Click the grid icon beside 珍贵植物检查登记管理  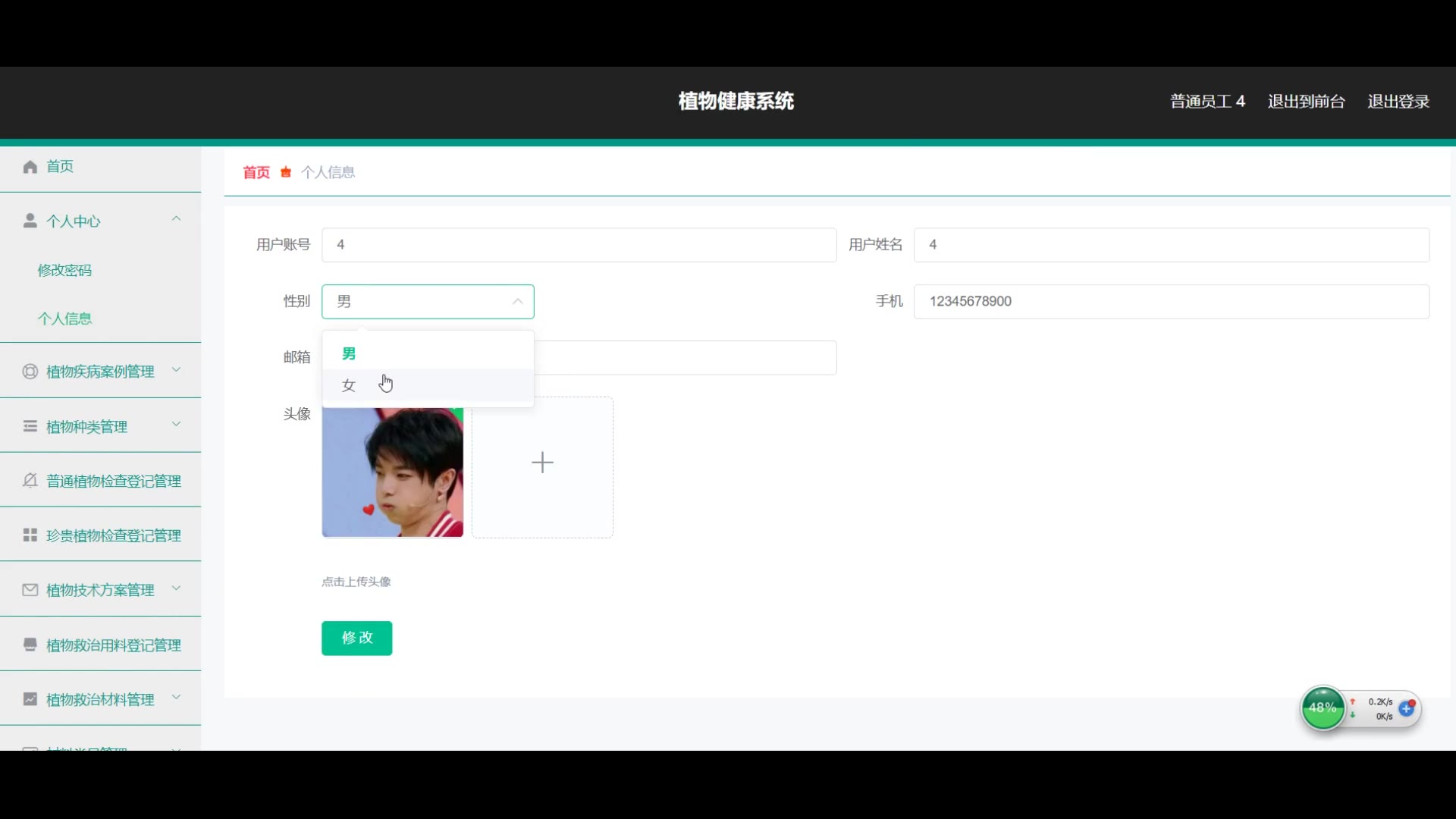click(30, 535)
